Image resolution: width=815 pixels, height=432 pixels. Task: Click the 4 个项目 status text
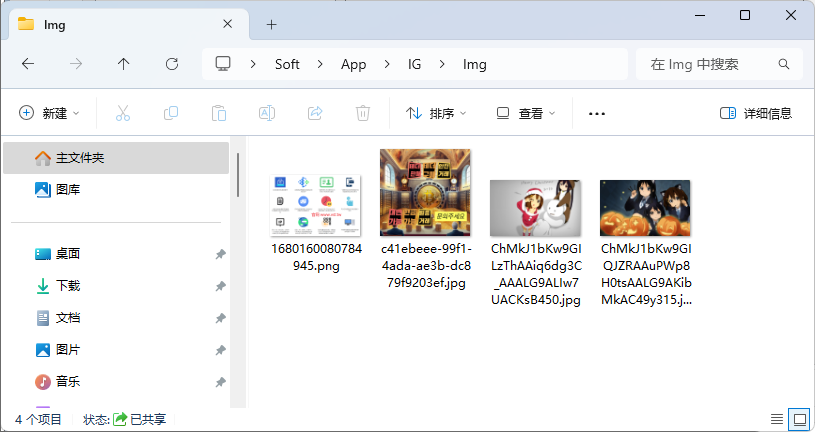[38, 420]
